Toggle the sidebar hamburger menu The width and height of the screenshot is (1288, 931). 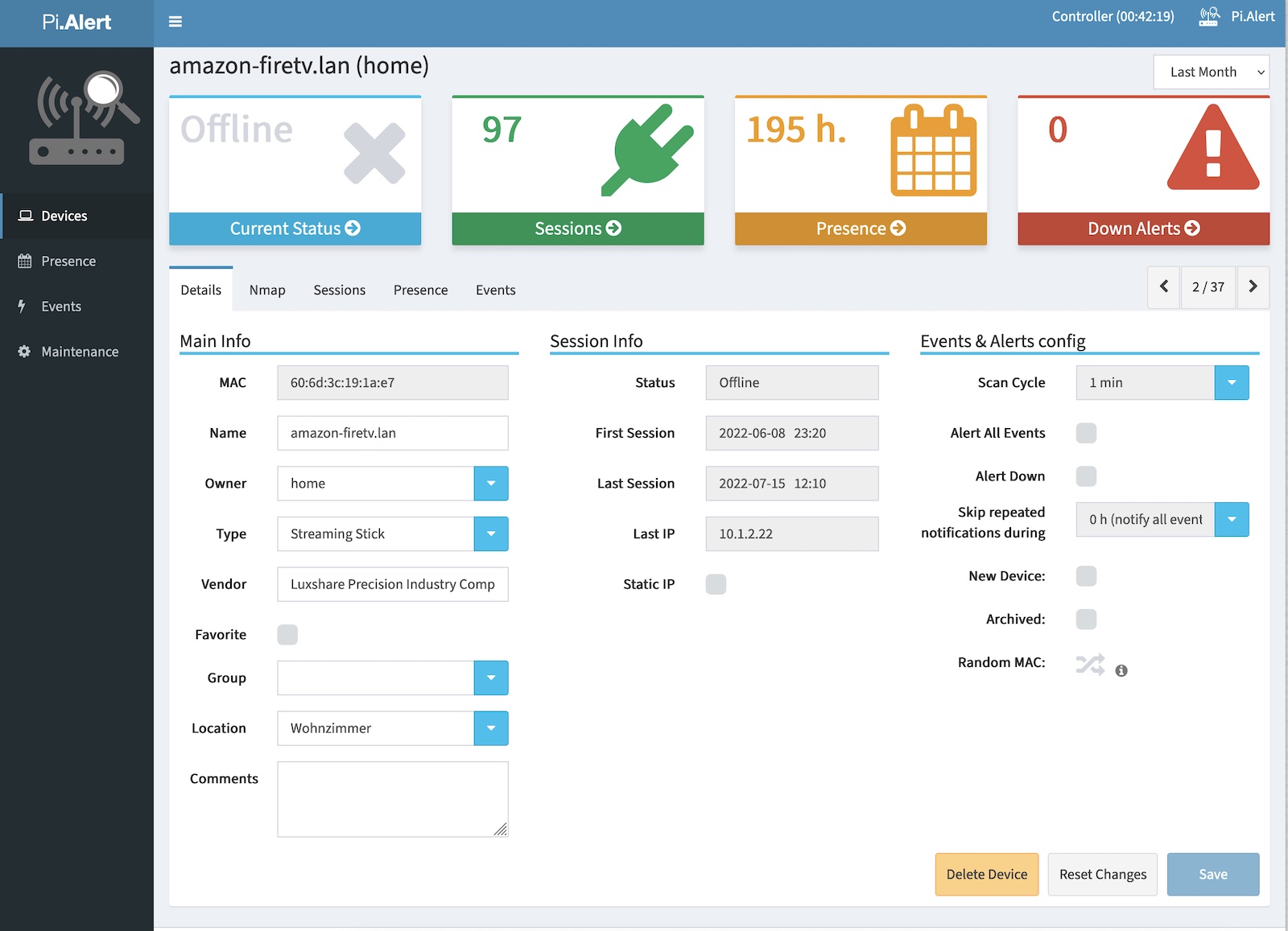(x=175, y=22)
